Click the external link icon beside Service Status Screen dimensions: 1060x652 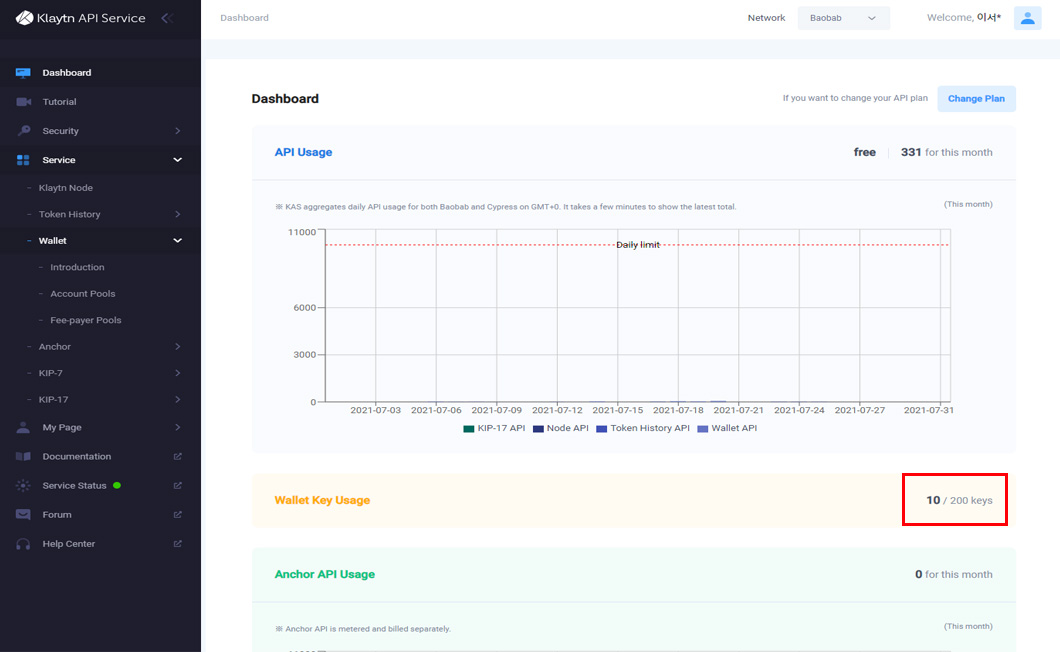pos(178,486)
